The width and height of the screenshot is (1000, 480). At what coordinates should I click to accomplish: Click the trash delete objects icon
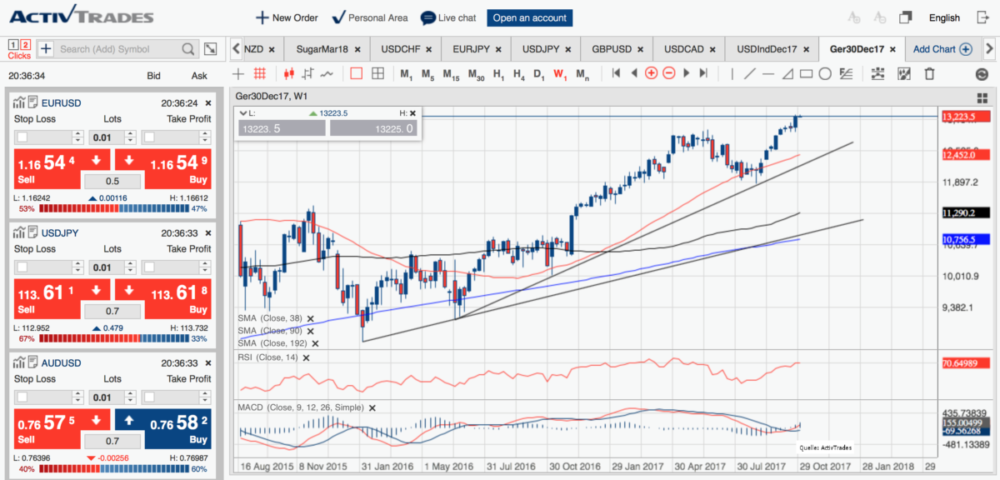(929, 73)
